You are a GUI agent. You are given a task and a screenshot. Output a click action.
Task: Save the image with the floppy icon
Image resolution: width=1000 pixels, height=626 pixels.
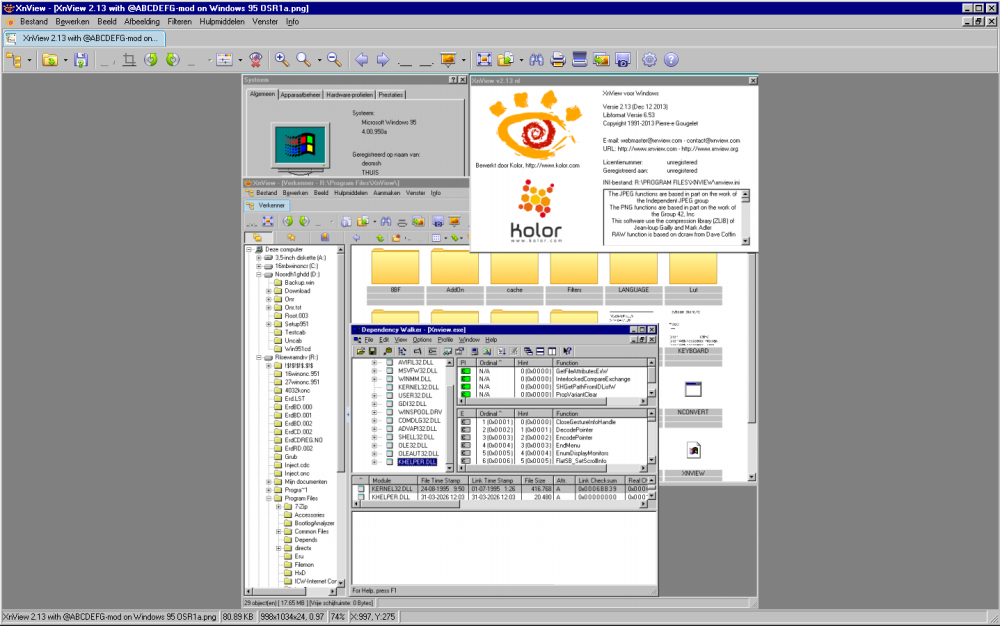coord(80,60)
